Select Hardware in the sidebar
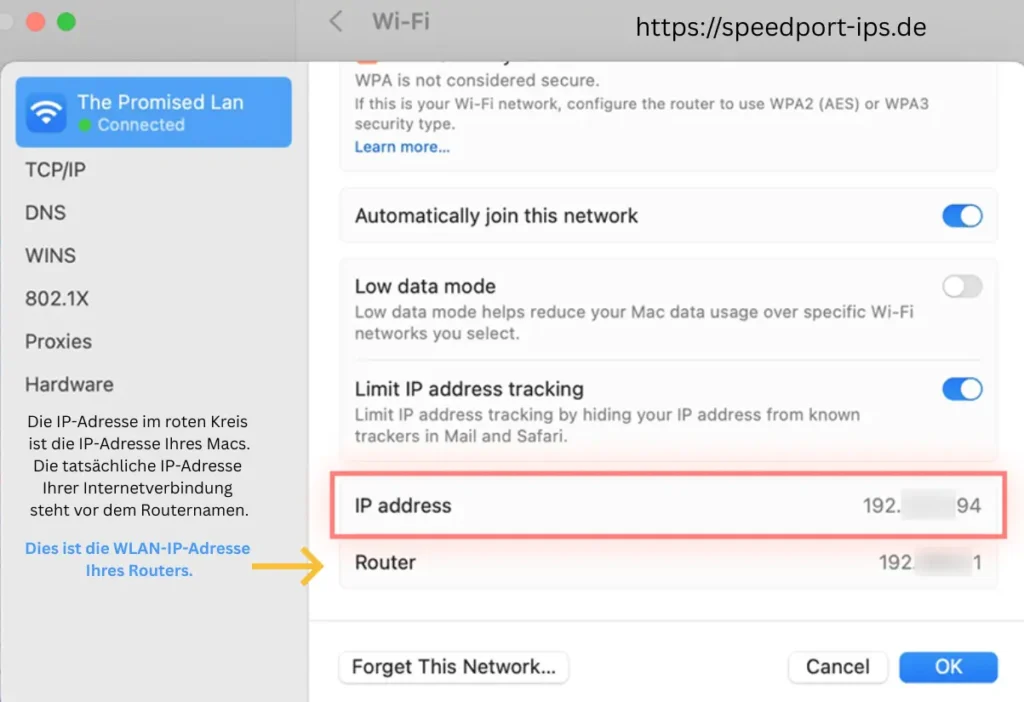Viewport: 1024px width, 702px height. [68, 384]
